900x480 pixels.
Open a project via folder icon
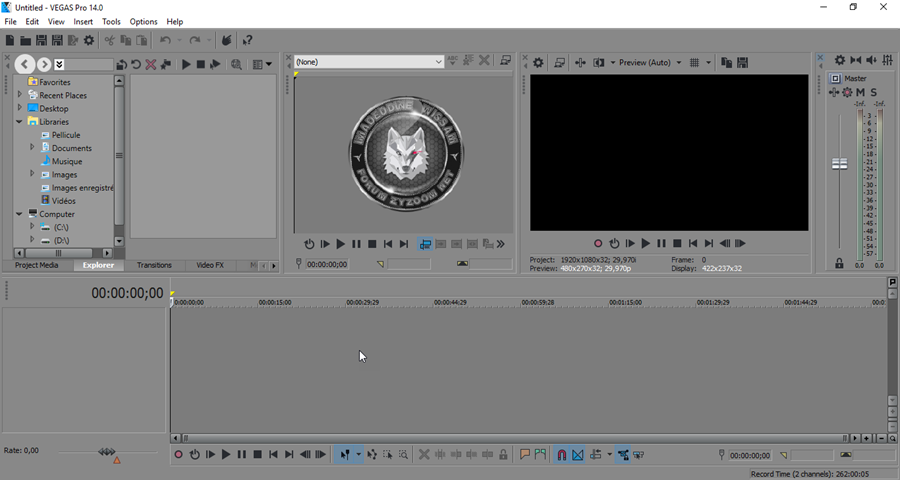[x=25, y=40]
